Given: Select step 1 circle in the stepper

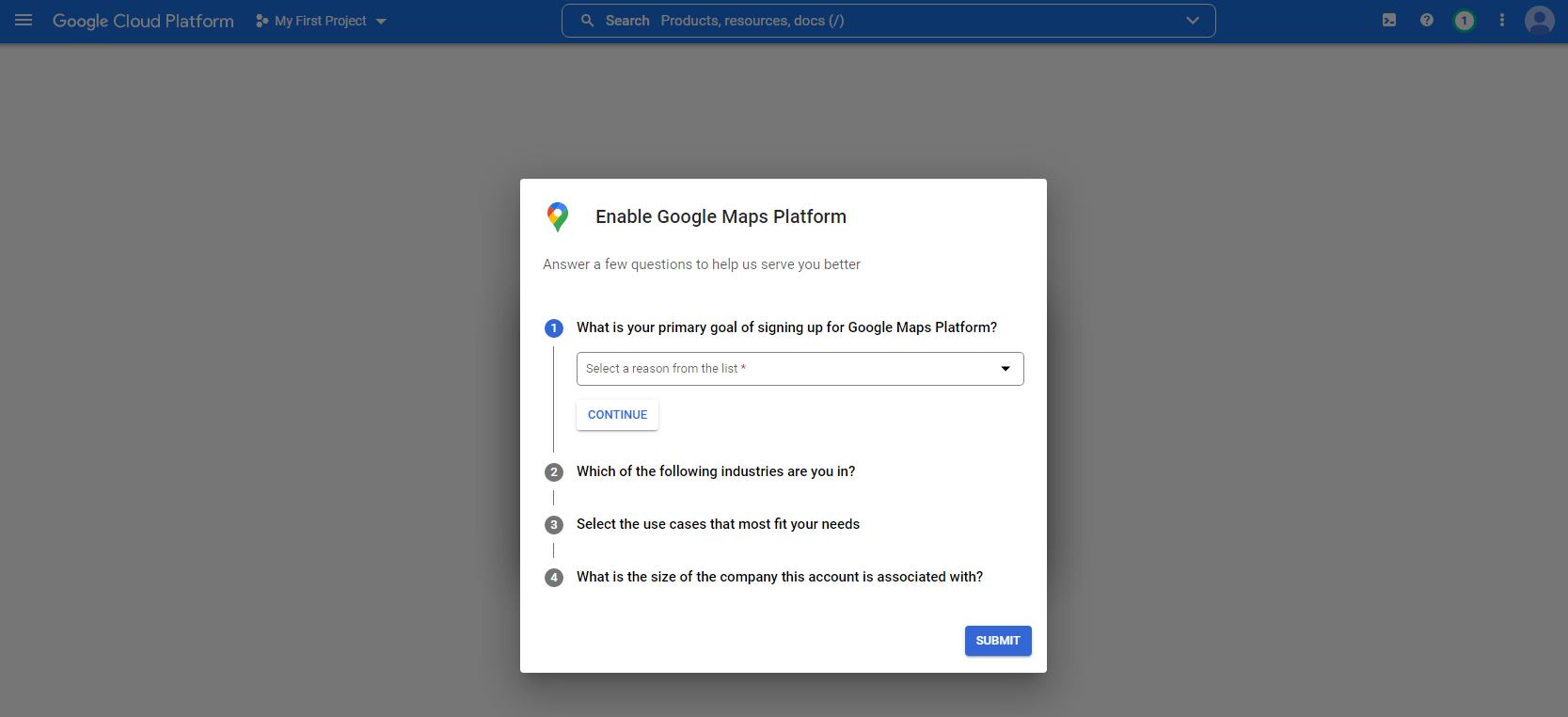Looking at the screenshot, I should (x=554, y=328).
